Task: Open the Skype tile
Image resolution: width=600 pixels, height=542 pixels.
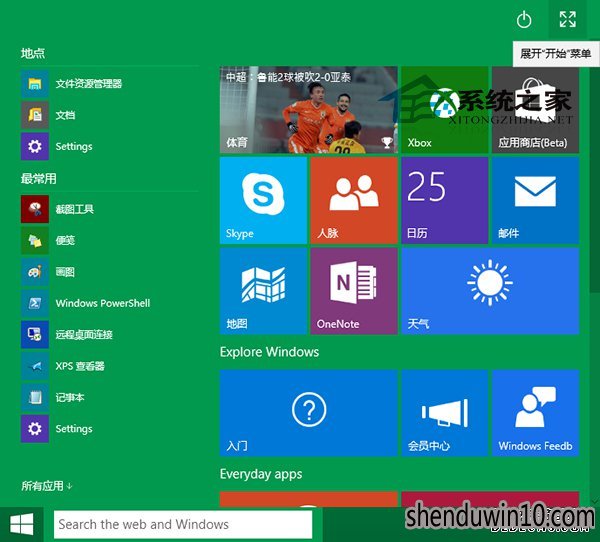Action: tap(263, 200)
